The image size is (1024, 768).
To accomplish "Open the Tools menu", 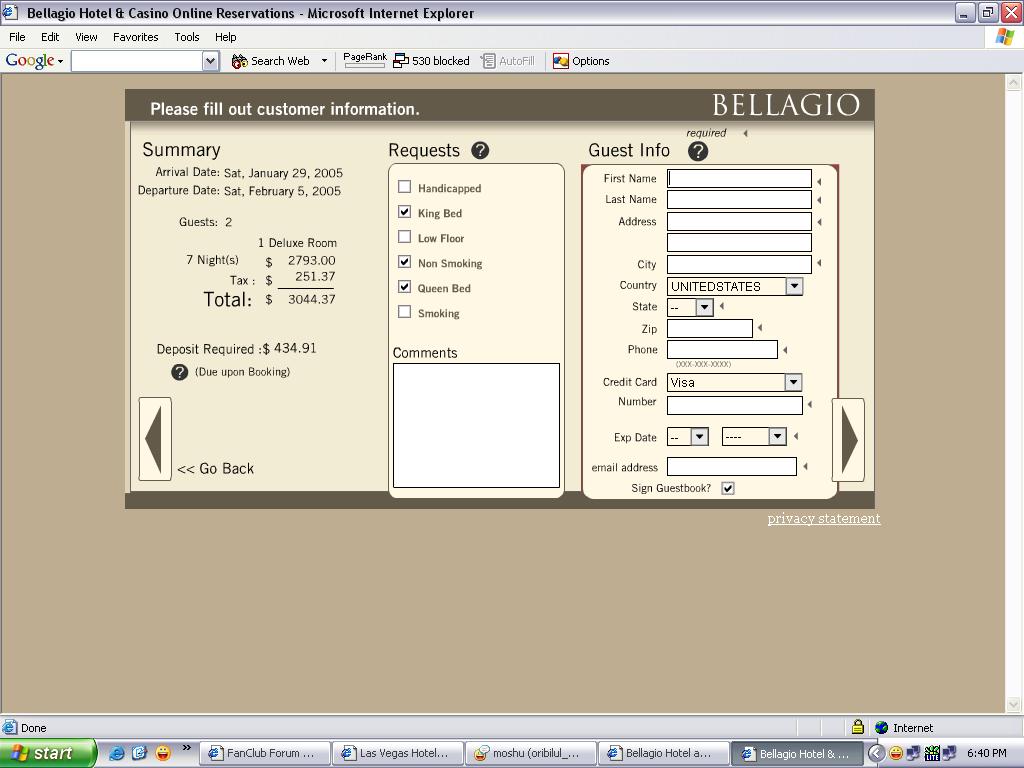I will coord(187,37).
